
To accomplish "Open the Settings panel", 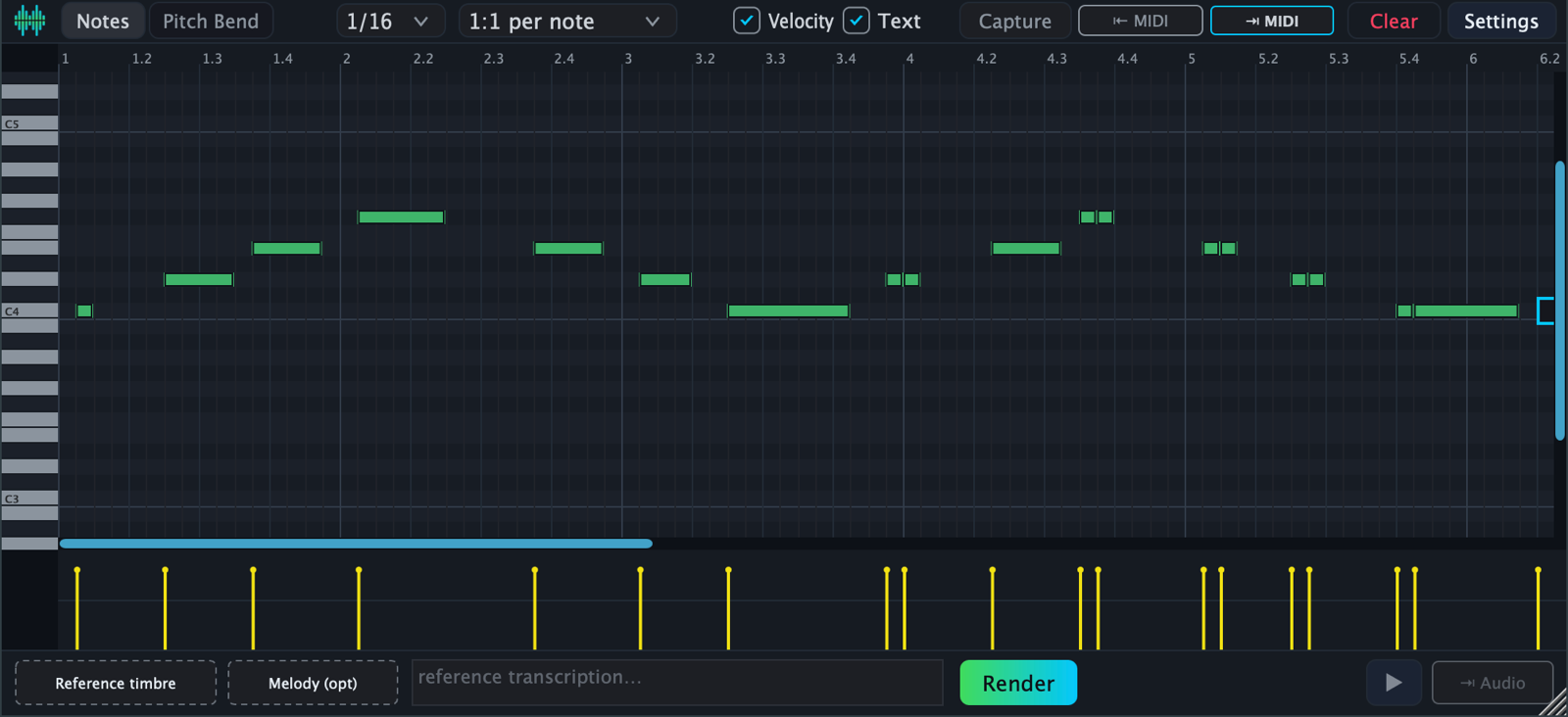I will click(1501, 21).
